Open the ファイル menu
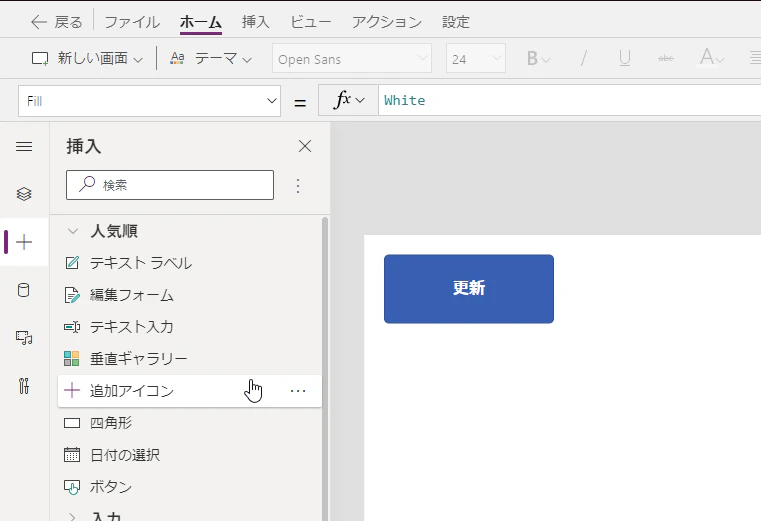This screenshot has width=761, height=521. [x=132, y=22]
